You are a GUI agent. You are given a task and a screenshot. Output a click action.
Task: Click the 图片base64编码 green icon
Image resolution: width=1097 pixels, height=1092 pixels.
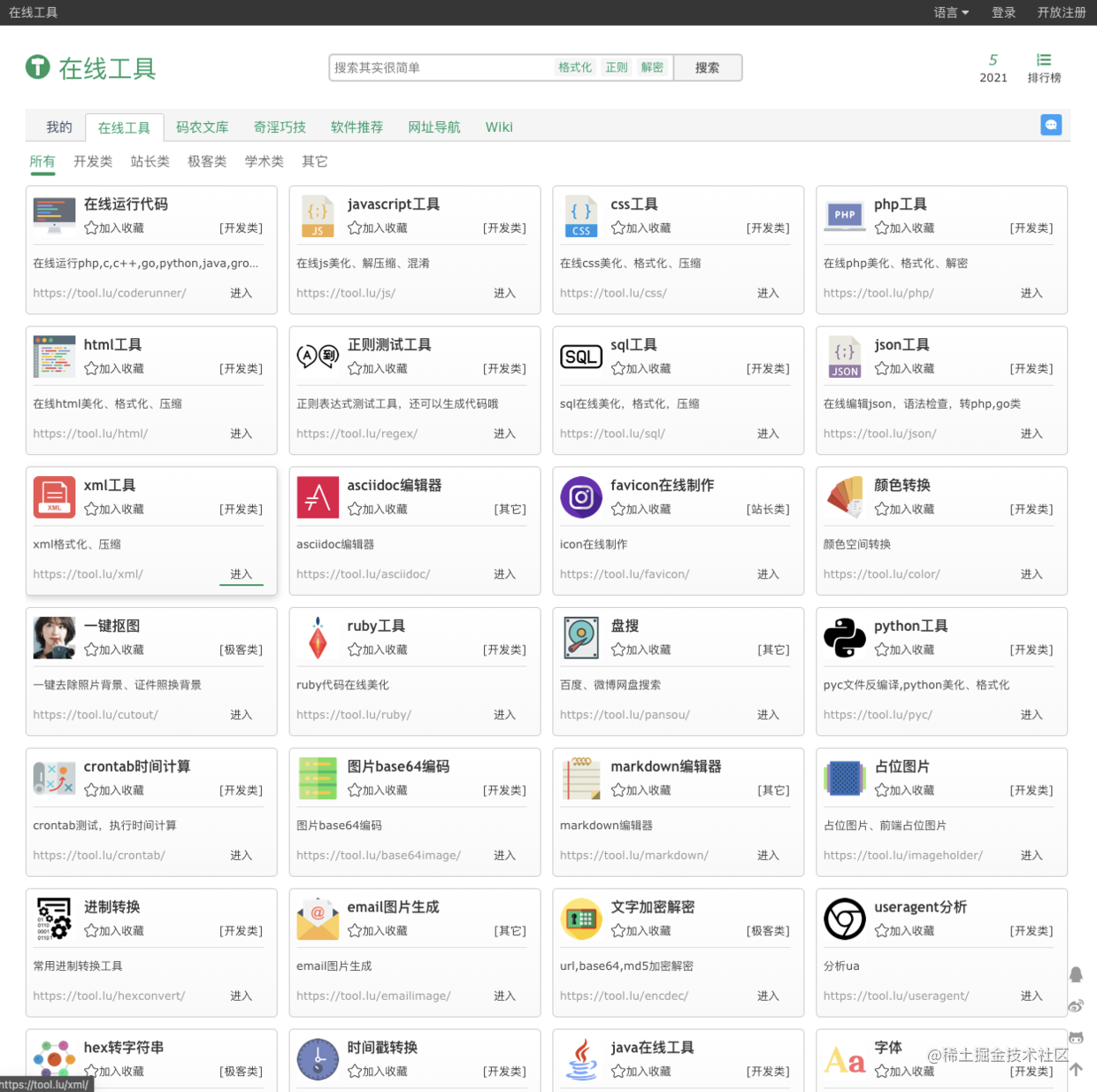coord(318,779)
